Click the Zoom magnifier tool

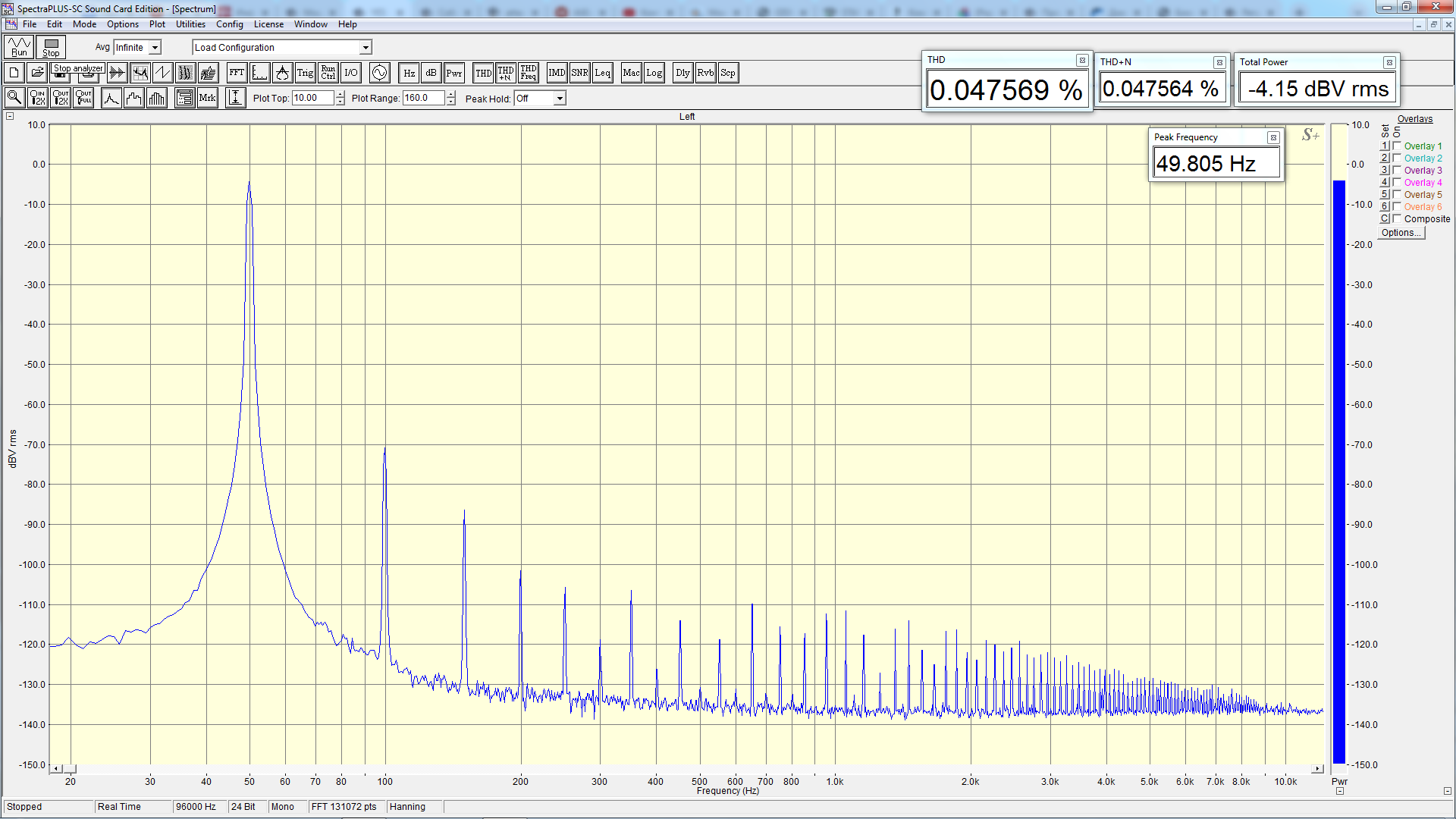click(14, 98)
